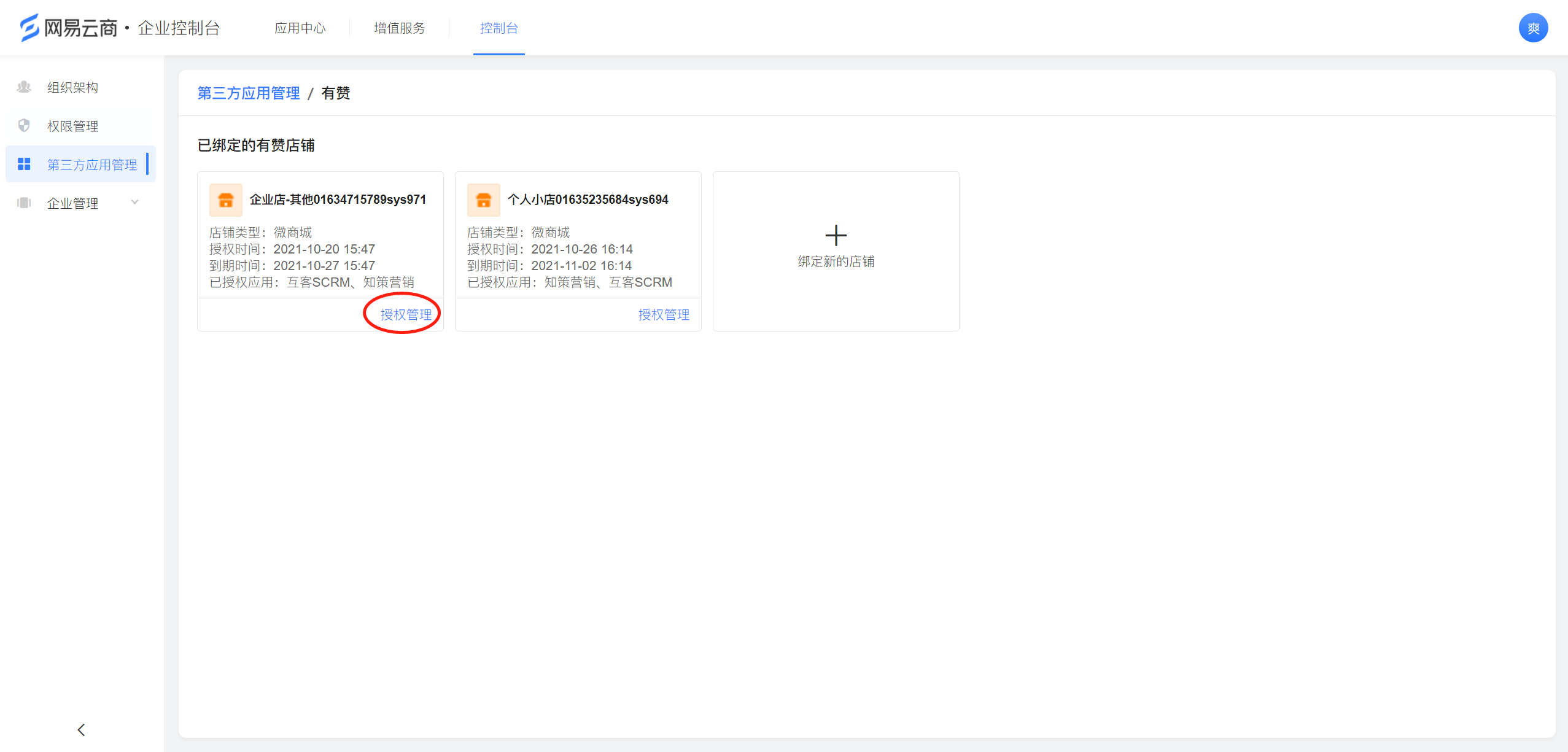Click 授权时间 2021-10-26 16:14 text

pyautogui.click(x=550, y=249)
